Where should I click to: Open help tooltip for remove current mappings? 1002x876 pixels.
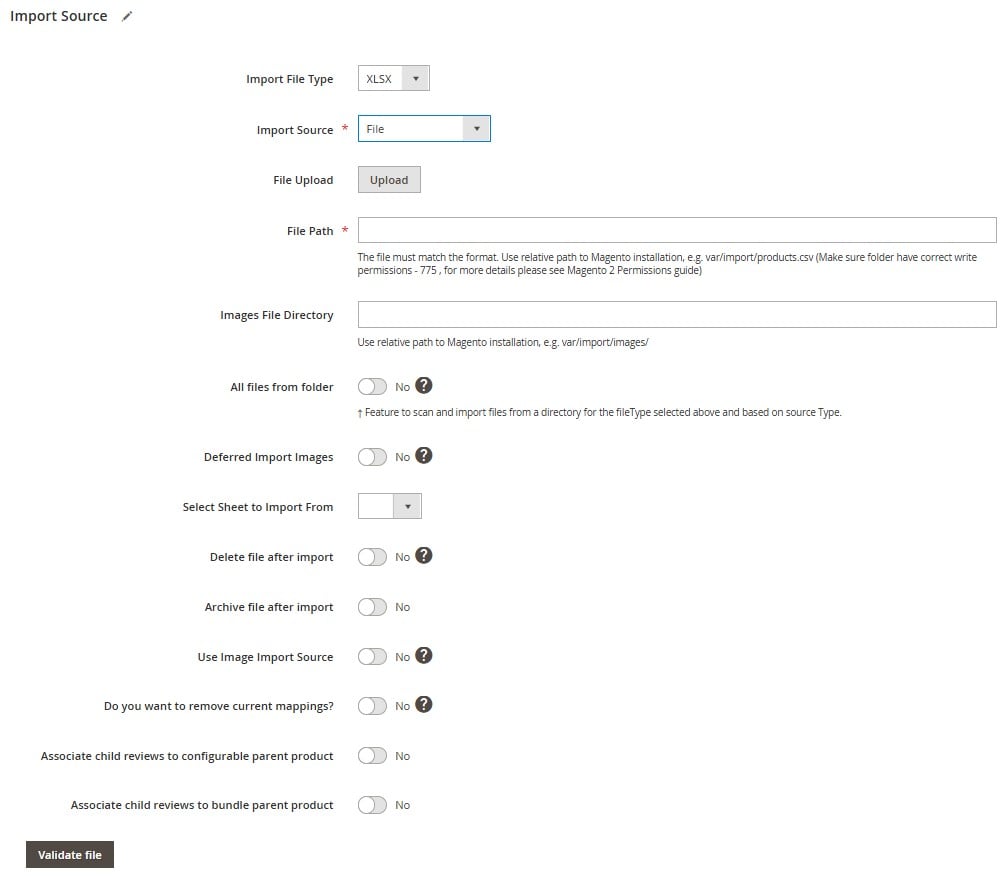pos(424,705)
